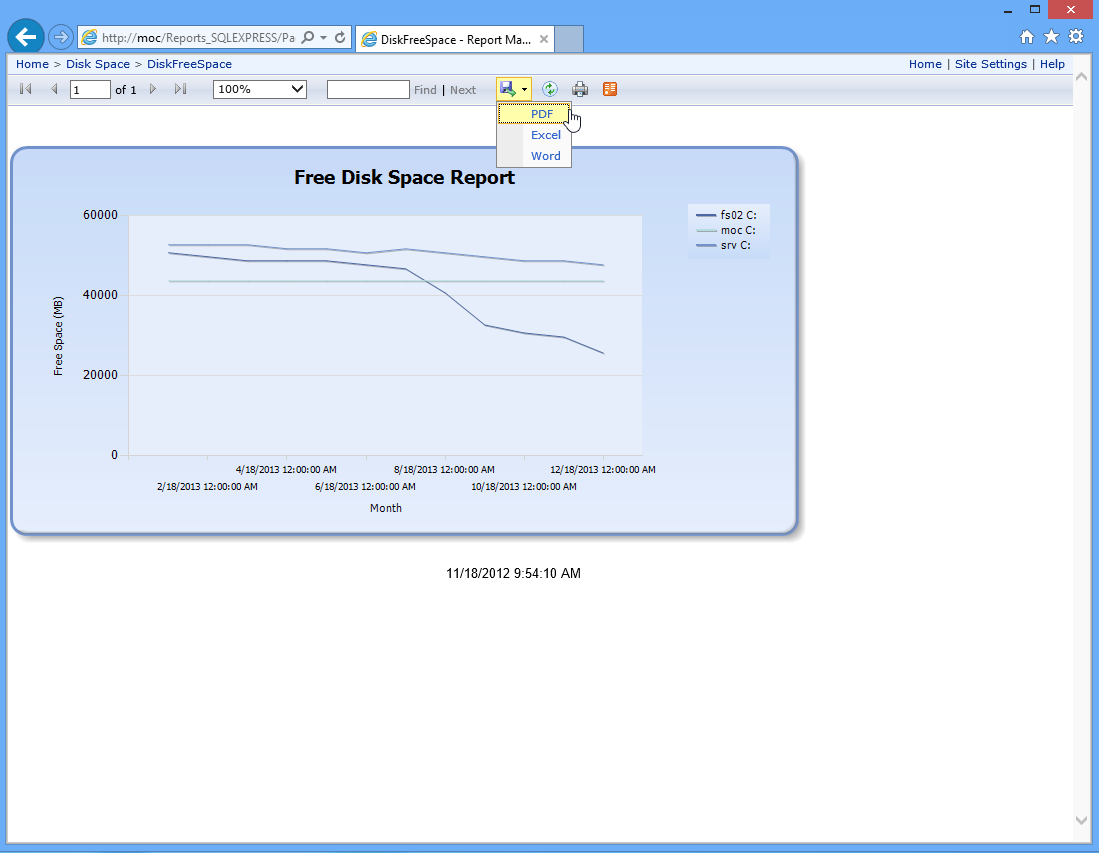Refresh the report with the green icon
This screenshot has width=1099, height=853.
550,89
